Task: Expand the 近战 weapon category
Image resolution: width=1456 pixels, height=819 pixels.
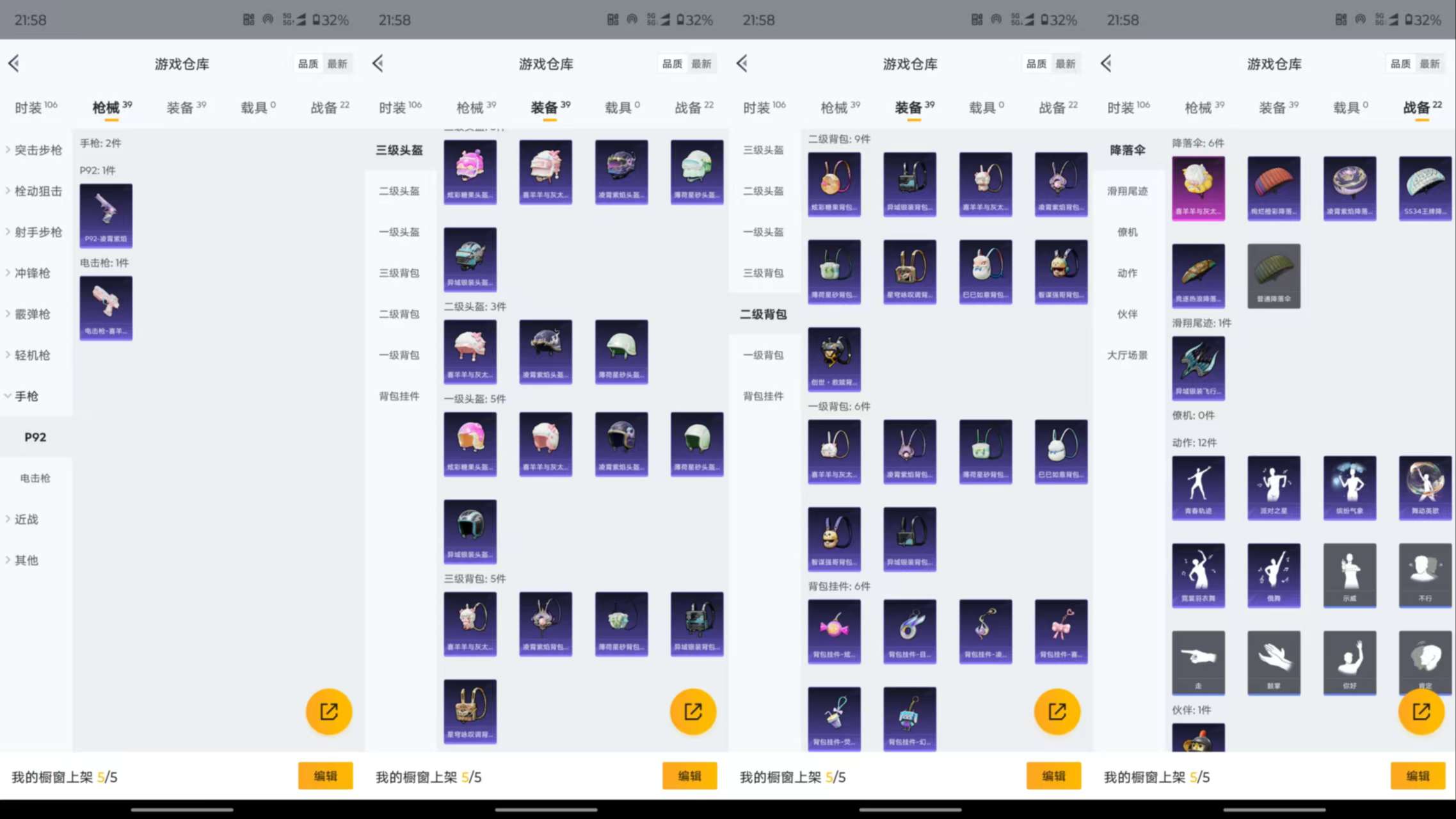Action: 24,519
